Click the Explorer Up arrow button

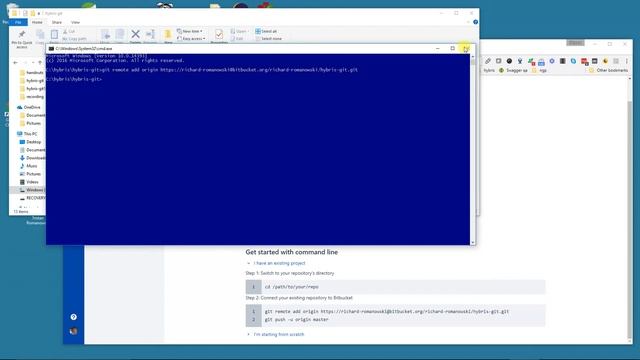tap(40, 62)
